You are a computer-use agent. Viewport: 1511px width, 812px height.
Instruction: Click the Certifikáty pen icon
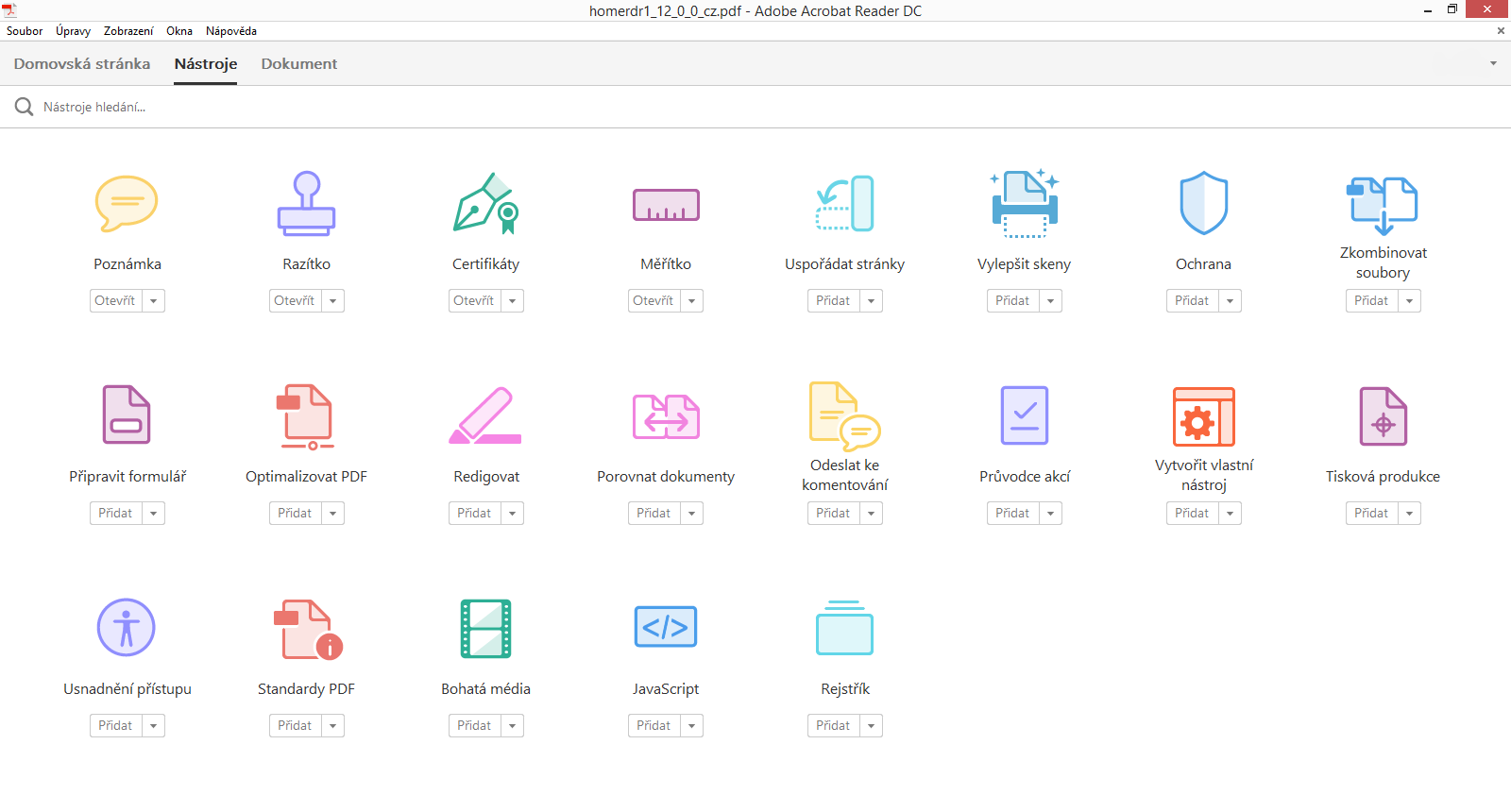[x=485, y=203]
